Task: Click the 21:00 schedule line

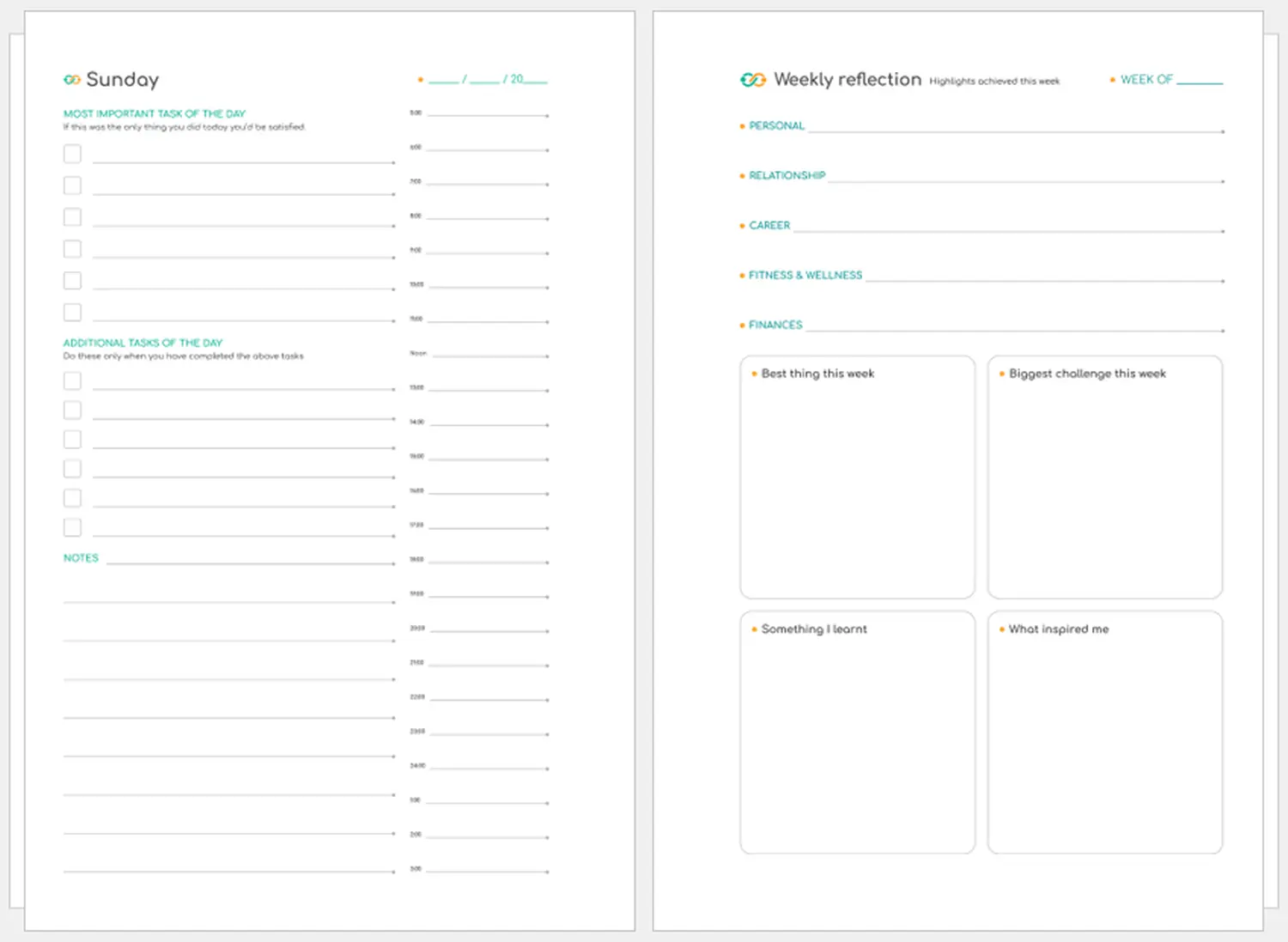Action: (x=488, y=665)
